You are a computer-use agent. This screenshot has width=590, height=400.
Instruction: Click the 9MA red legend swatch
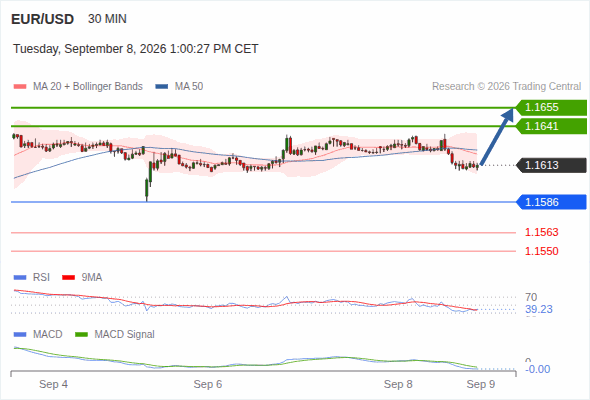pyautogui.click(x=68, y=278)
